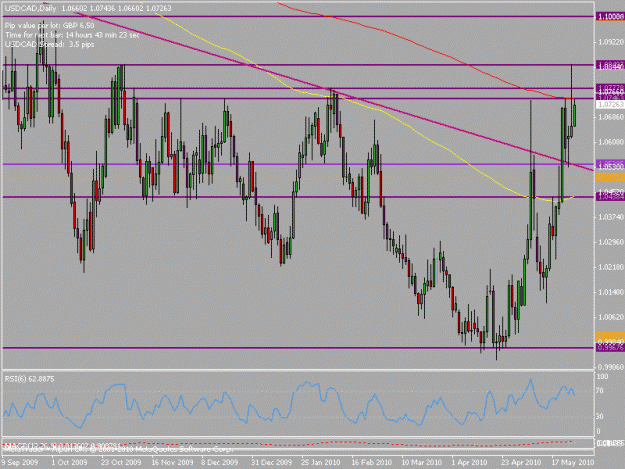Click the 16 Nov 2009 date label
This screenshot has height=469, width=625.
[172, 462]
